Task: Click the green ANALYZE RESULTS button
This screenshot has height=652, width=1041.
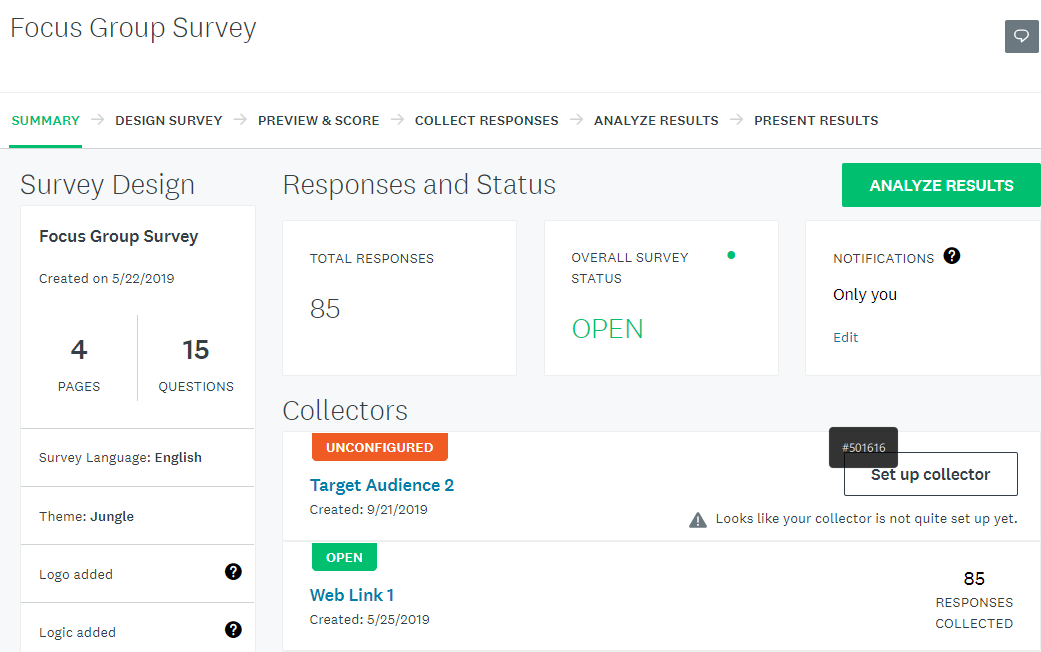Action: [941, 185]
